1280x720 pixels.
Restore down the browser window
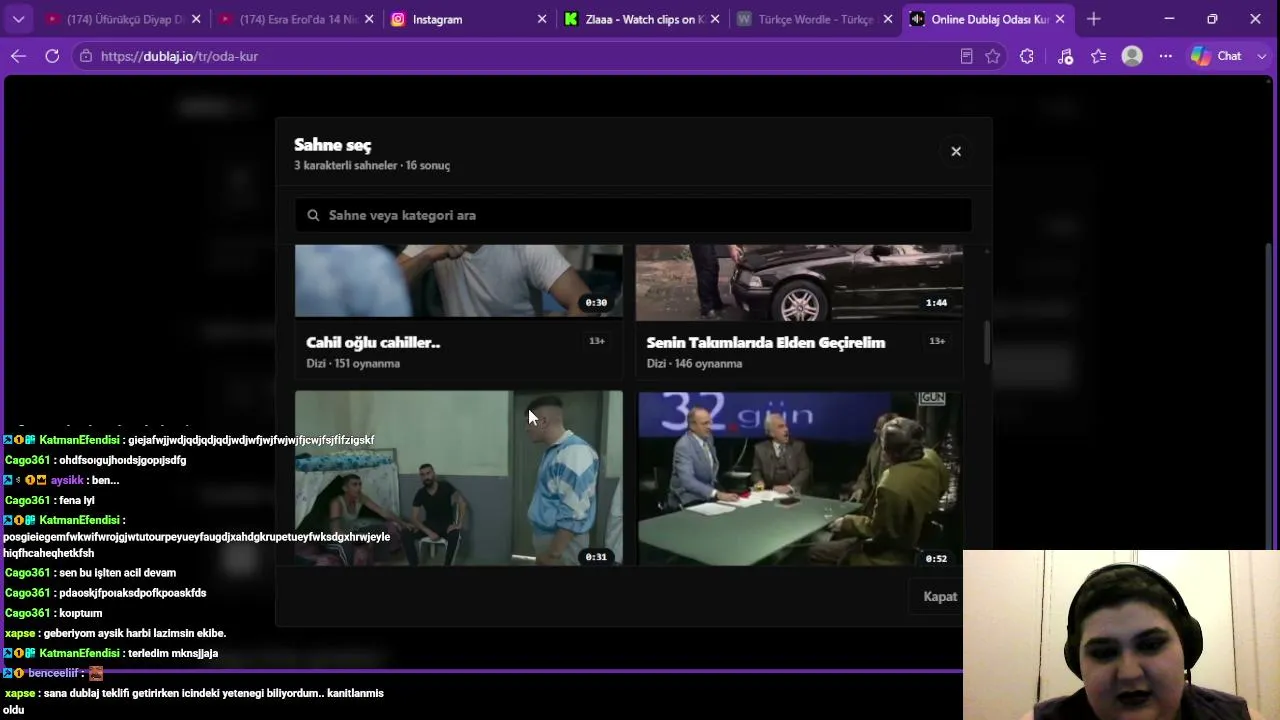tap(1212, 19)
